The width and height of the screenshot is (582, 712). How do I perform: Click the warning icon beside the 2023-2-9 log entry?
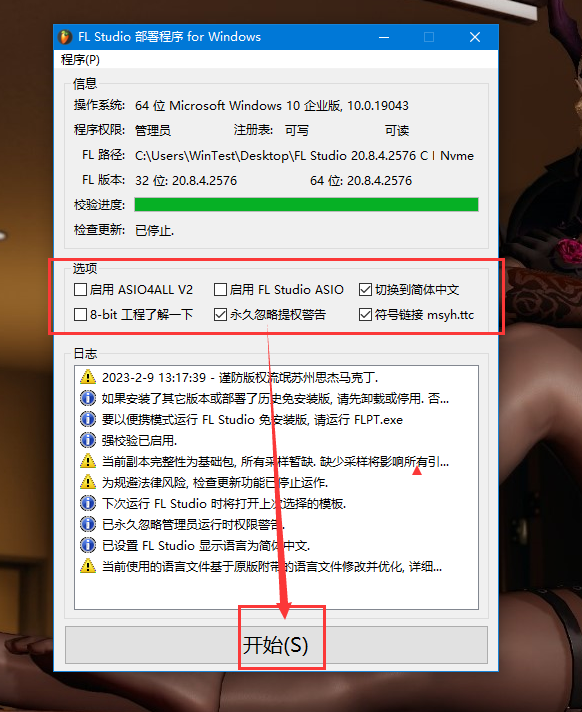pyautogui.click(x=88, y=377)
